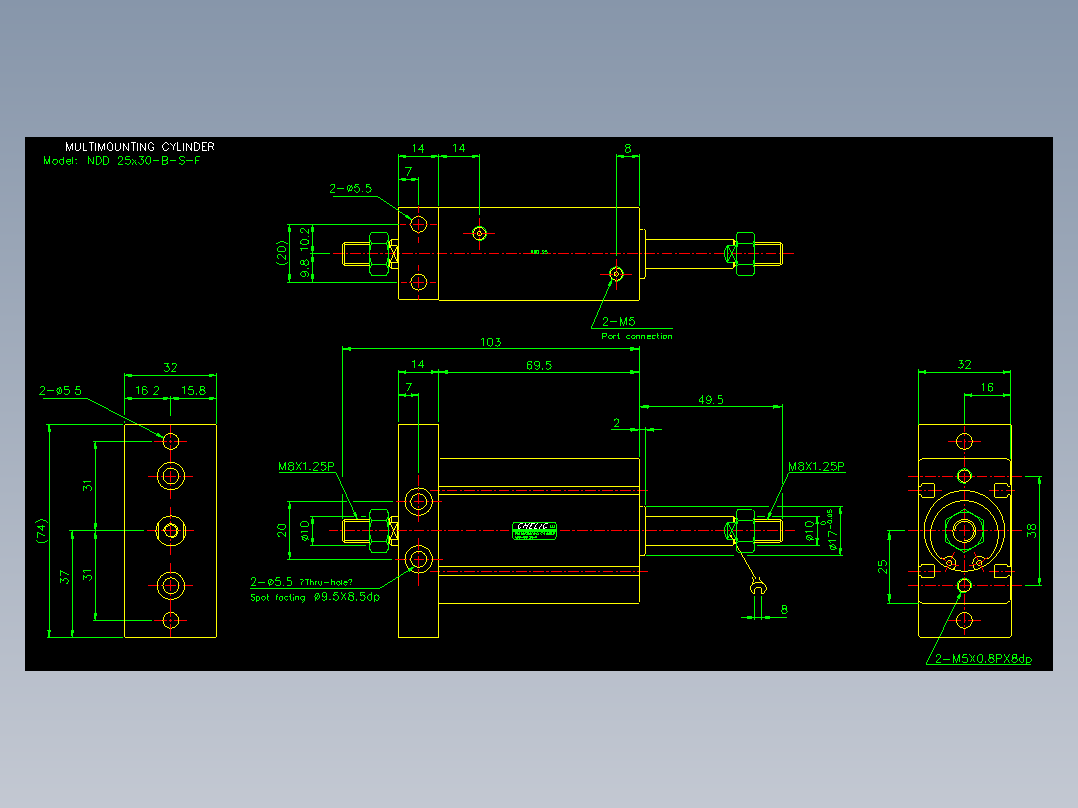Select the "Model: NDD 25x30-B-S-F" label
Image resolution: width=1078 pixels, height=808 pixels.
[122, 161]
